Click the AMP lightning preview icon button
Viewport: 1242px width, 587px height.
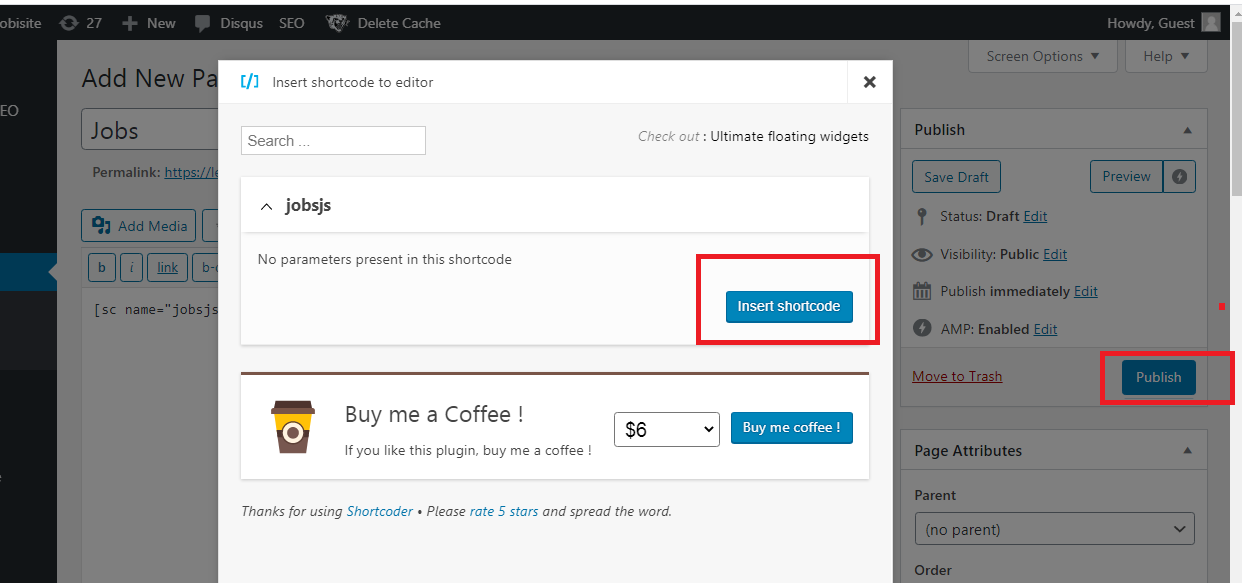click(x=1181, y=177)
